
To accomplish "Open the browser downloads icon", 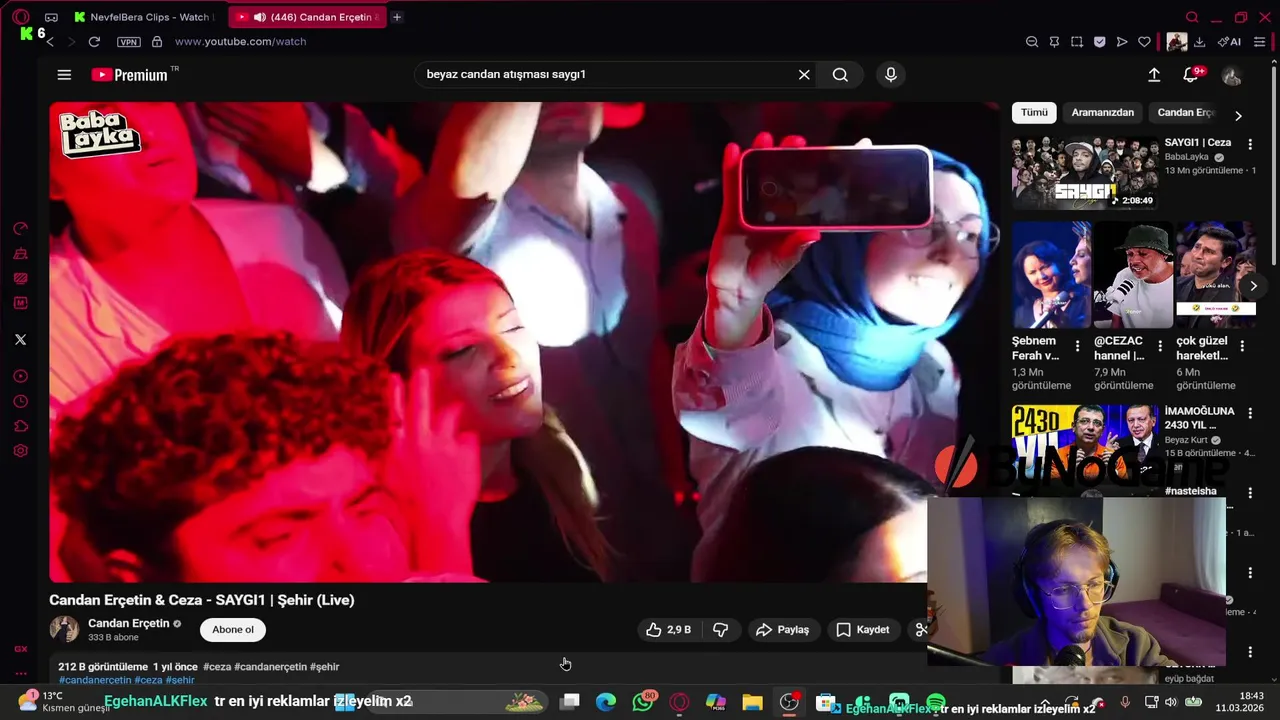I will pyautogui.click(x=1199, y=42).
